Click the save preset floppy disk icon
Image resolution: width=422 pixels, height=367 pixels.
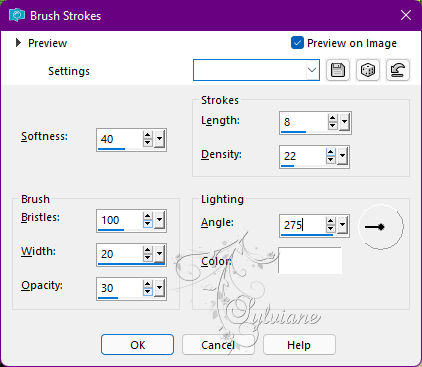tap(338, 70)
